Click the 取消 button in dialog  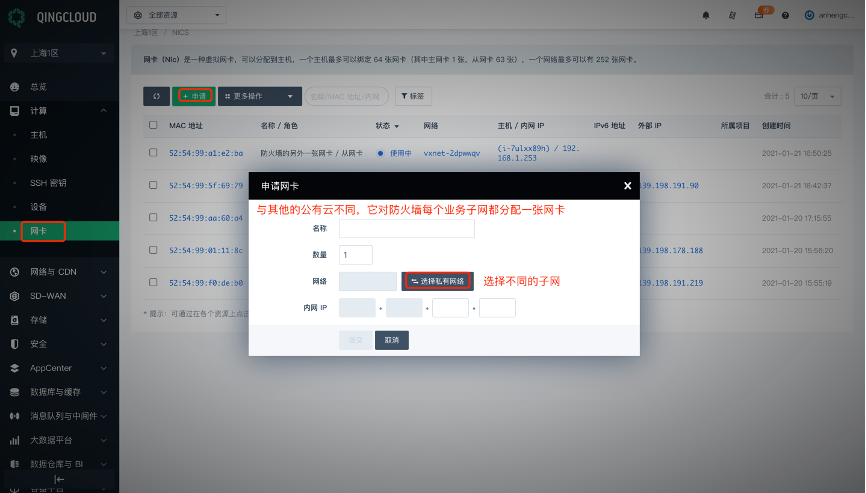point(391,340)
